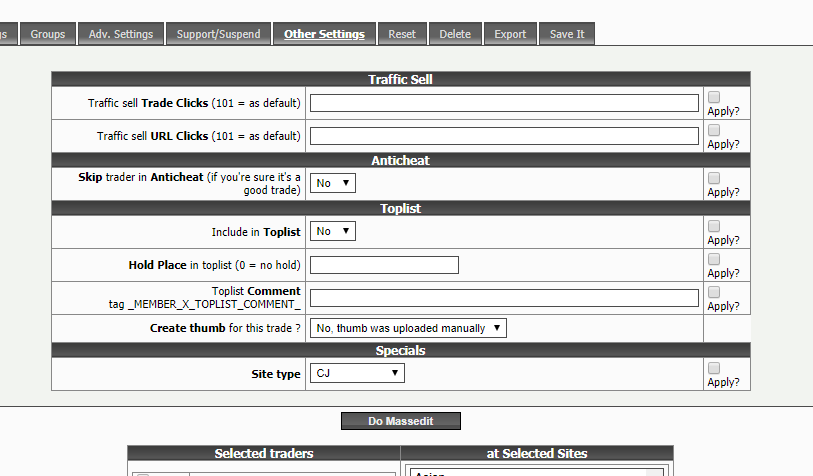
Task: Click the Anticheat section header
Action: [401, 160]
